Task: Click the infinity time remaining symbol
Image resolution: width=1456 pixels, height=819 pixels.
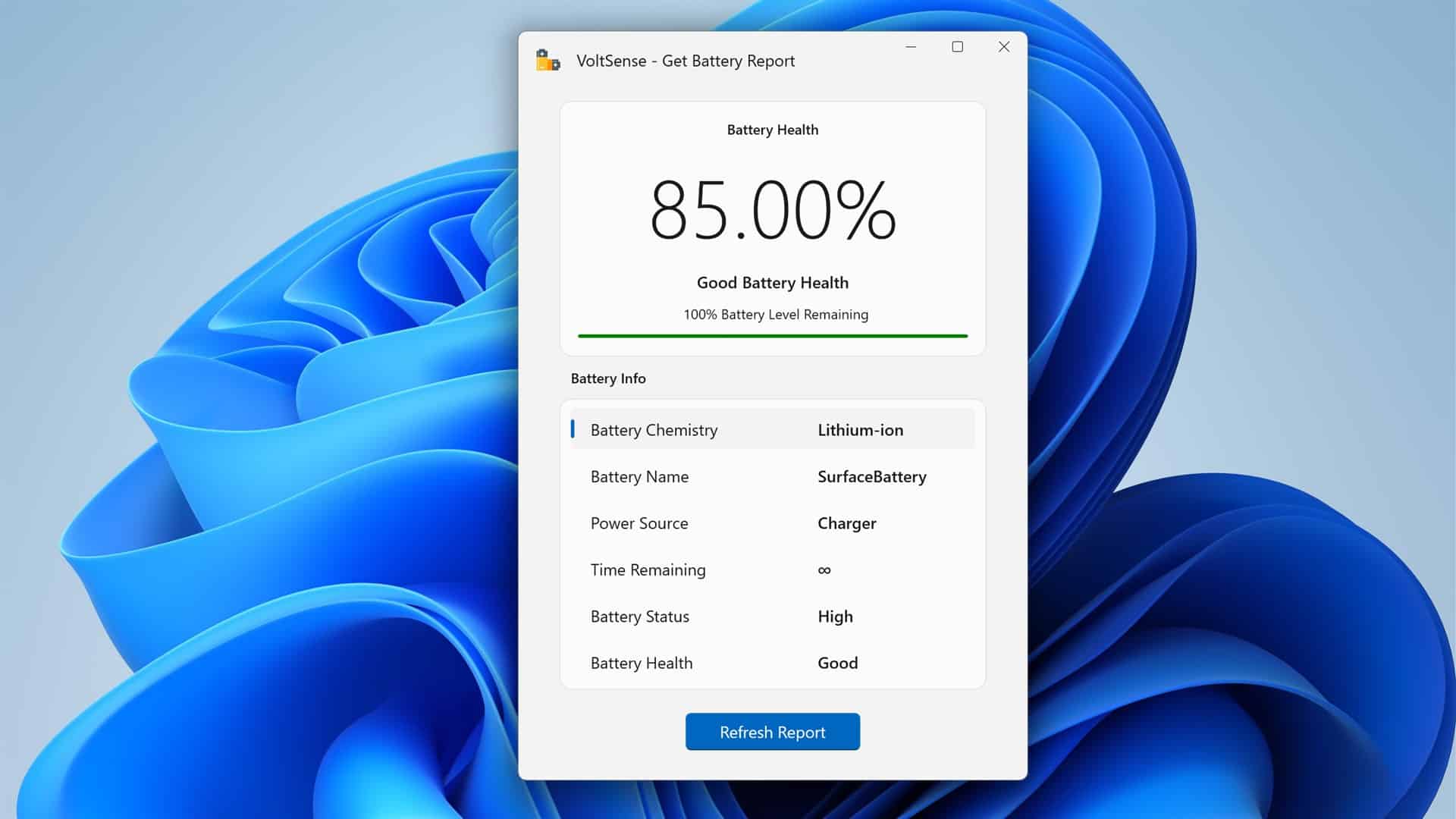Action: [824, 570]
